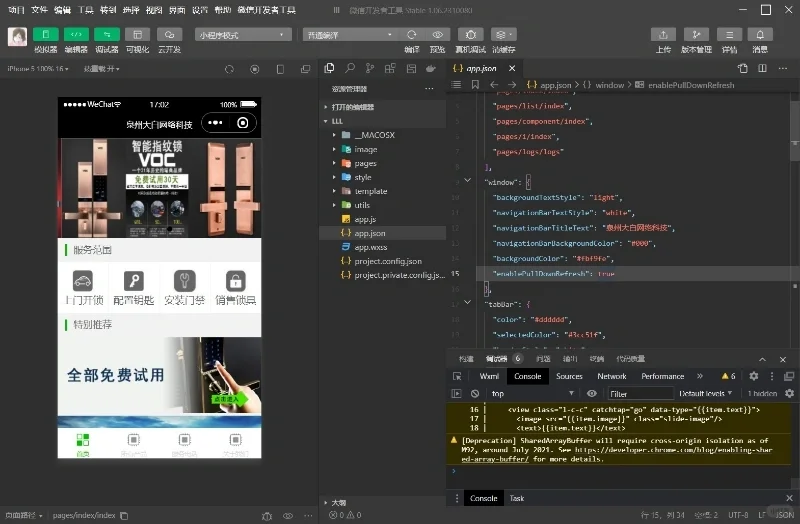Click the console Filter input field

[640, 394]
